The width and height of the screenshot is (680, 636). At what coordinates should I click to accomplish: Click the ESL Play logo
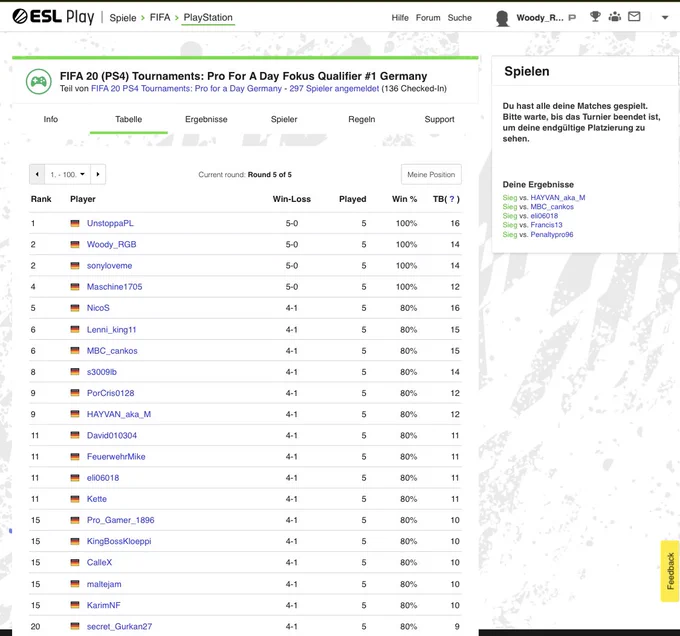53,17
